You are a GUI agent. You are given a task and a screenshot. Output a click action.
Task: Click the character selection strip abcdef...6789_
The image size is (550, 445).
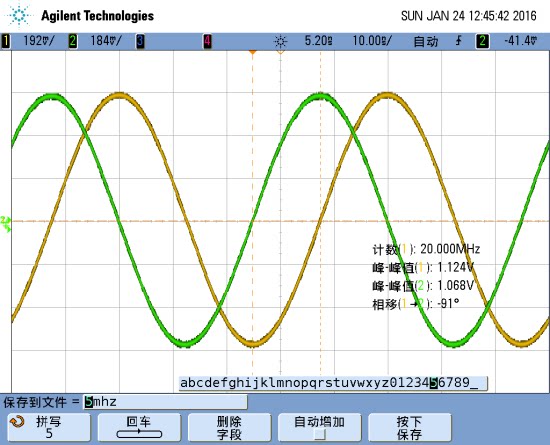coord(333,383)
